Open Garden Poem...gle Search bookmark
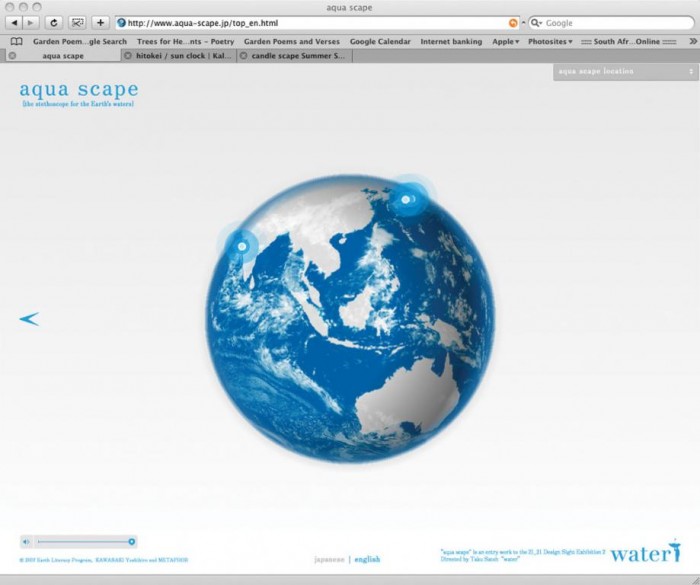700x585 pixels. 80,42
